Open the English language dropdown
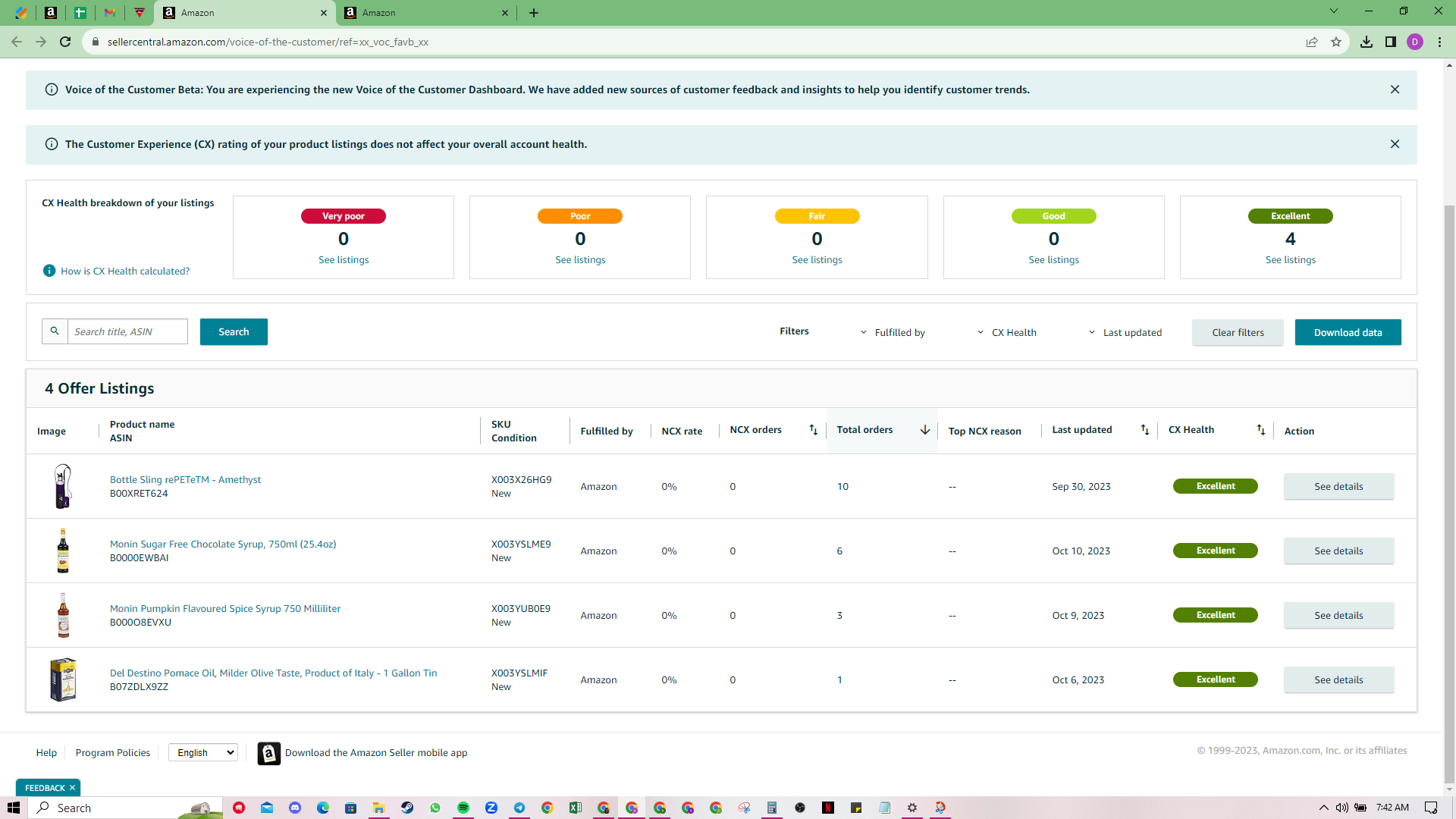This screenshot has height=819, width=1456. [x=203, y=752]
